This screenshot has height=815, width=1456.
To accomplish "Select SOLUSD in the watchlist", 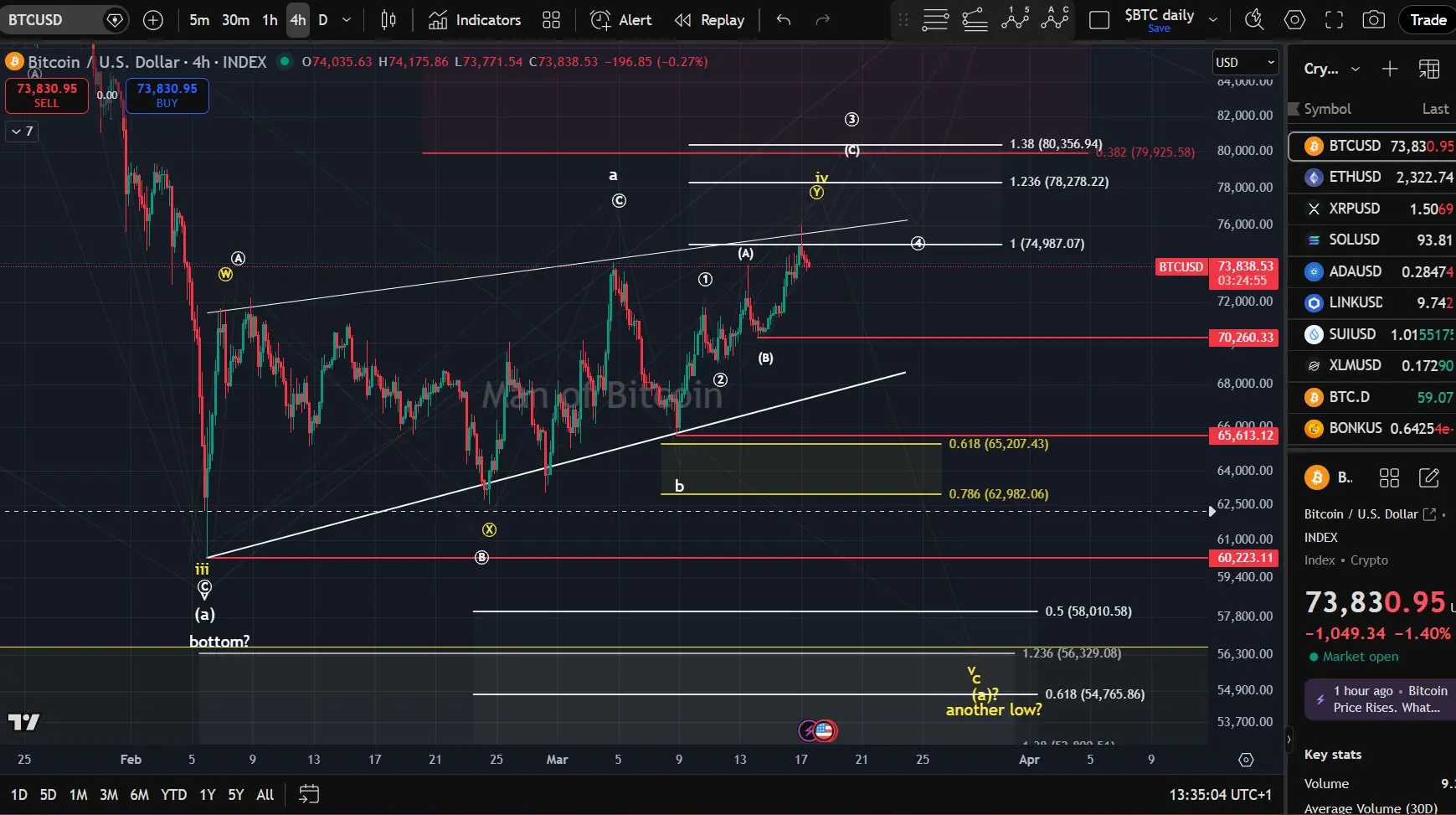I will pos(1372,240).
